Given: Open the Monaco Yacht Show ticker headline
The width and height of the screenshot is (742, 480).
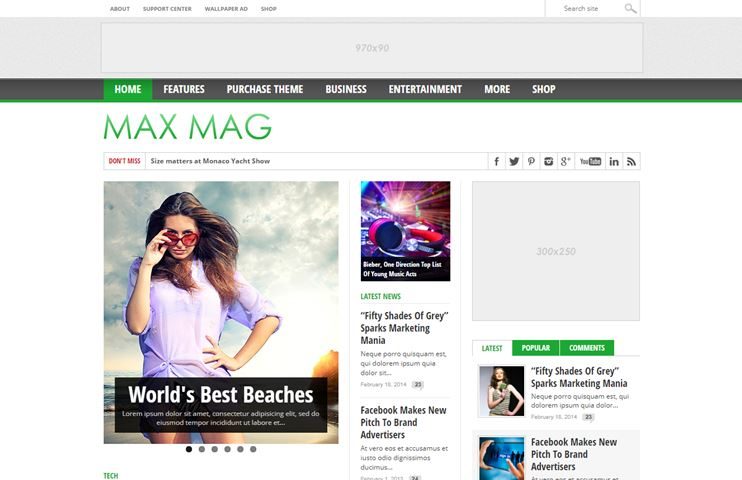Looking at the screenshot, I should 210,161.
